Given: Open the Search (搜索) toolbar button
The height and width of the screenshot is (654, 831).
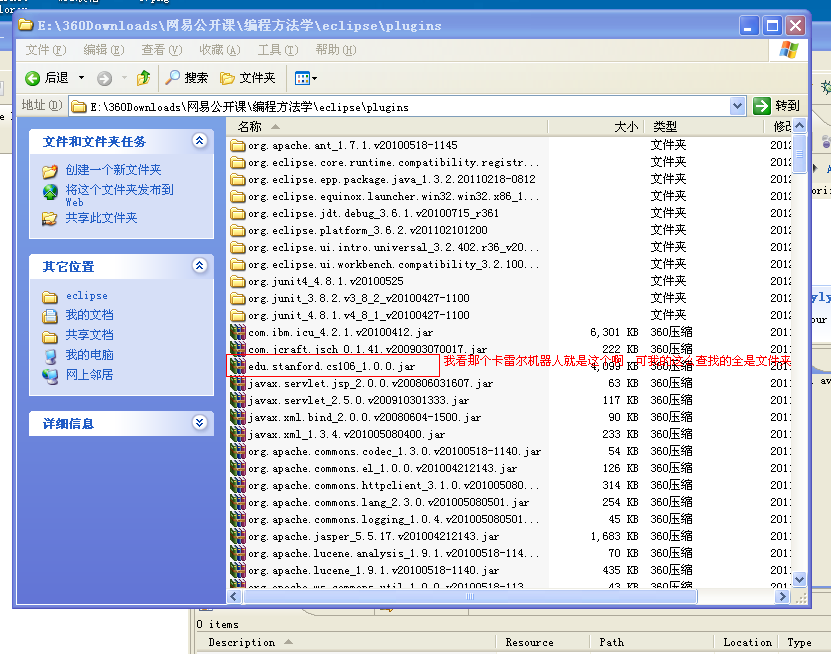Looking at the screenshot, I should tap(187, 78).
